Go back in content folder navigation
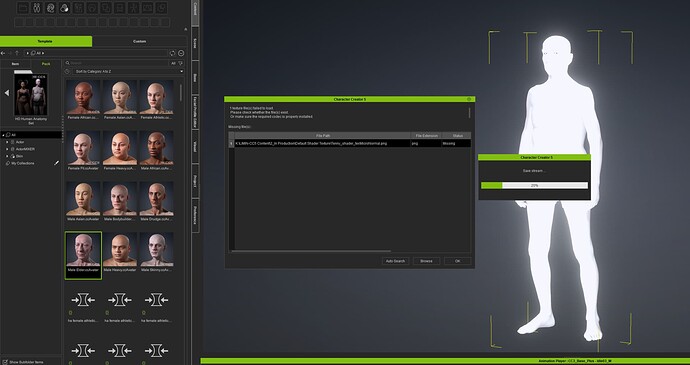The width and height of the screenshot is (690, 365). 3,53
